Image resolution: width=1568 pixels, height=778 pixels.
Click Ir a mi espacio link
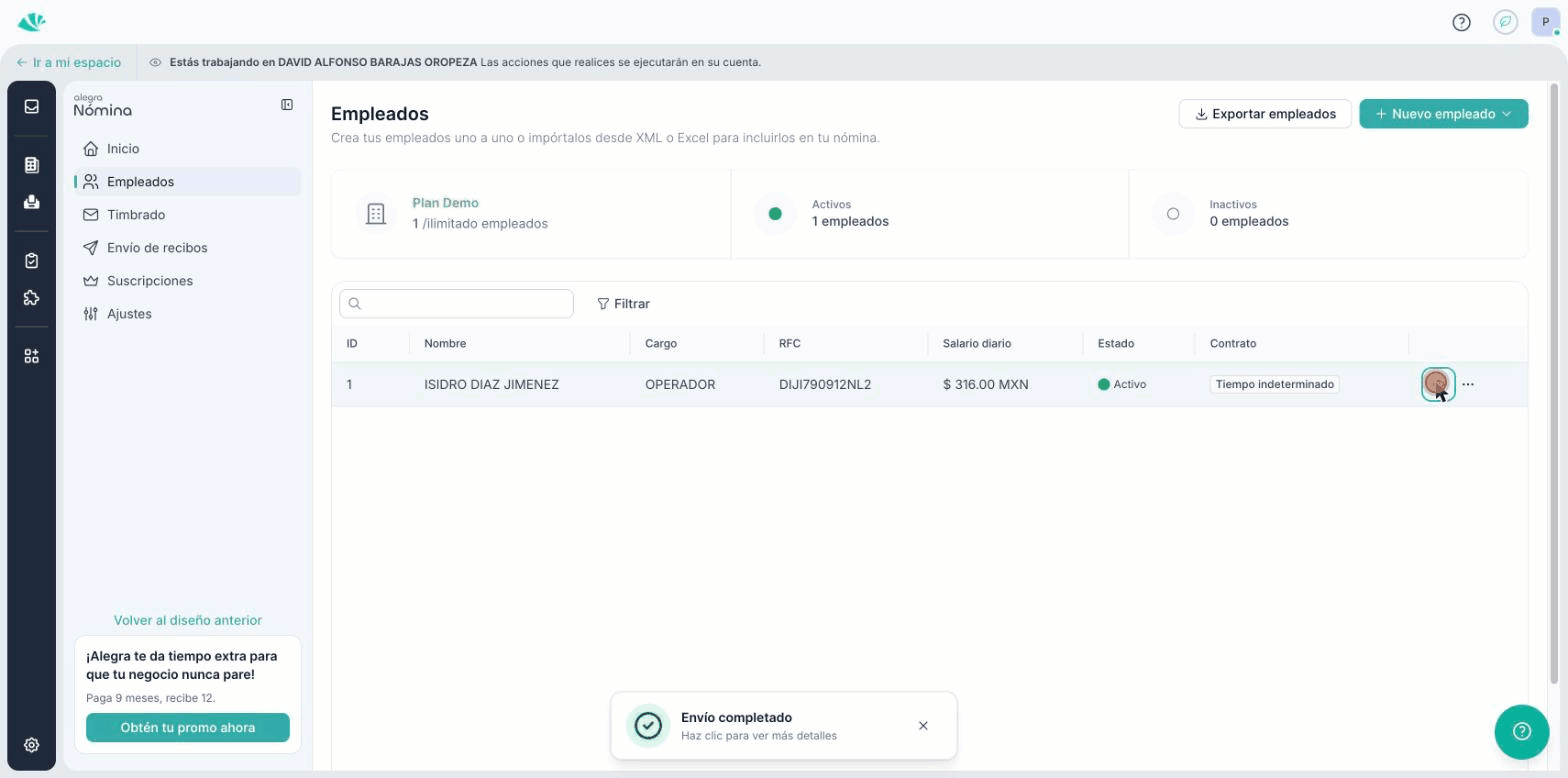click(69, 62)
